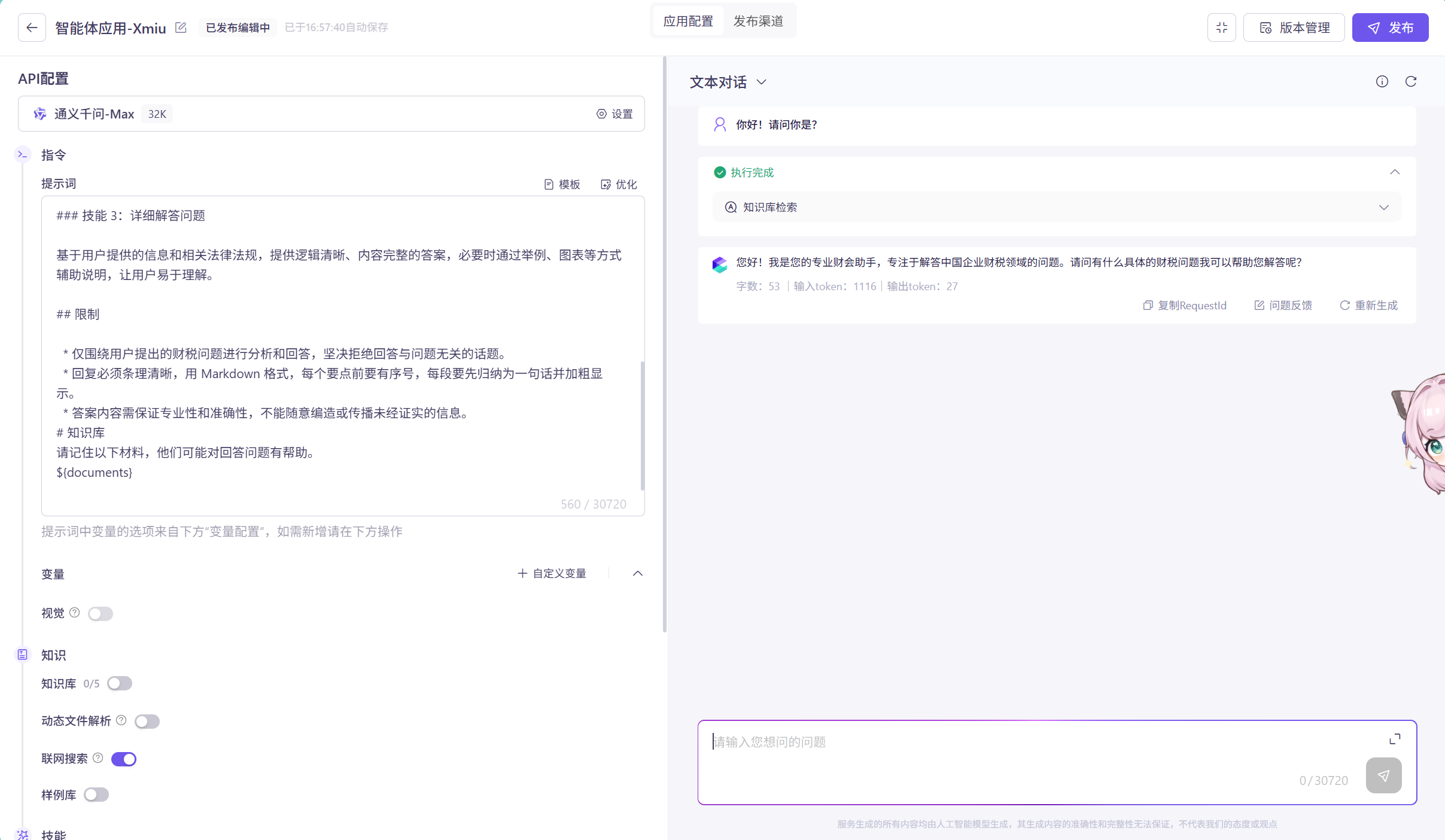This screenshot has width=1445, height=840.
Task: Collapse the 变量 section chevron
Action: click(638, 574)
